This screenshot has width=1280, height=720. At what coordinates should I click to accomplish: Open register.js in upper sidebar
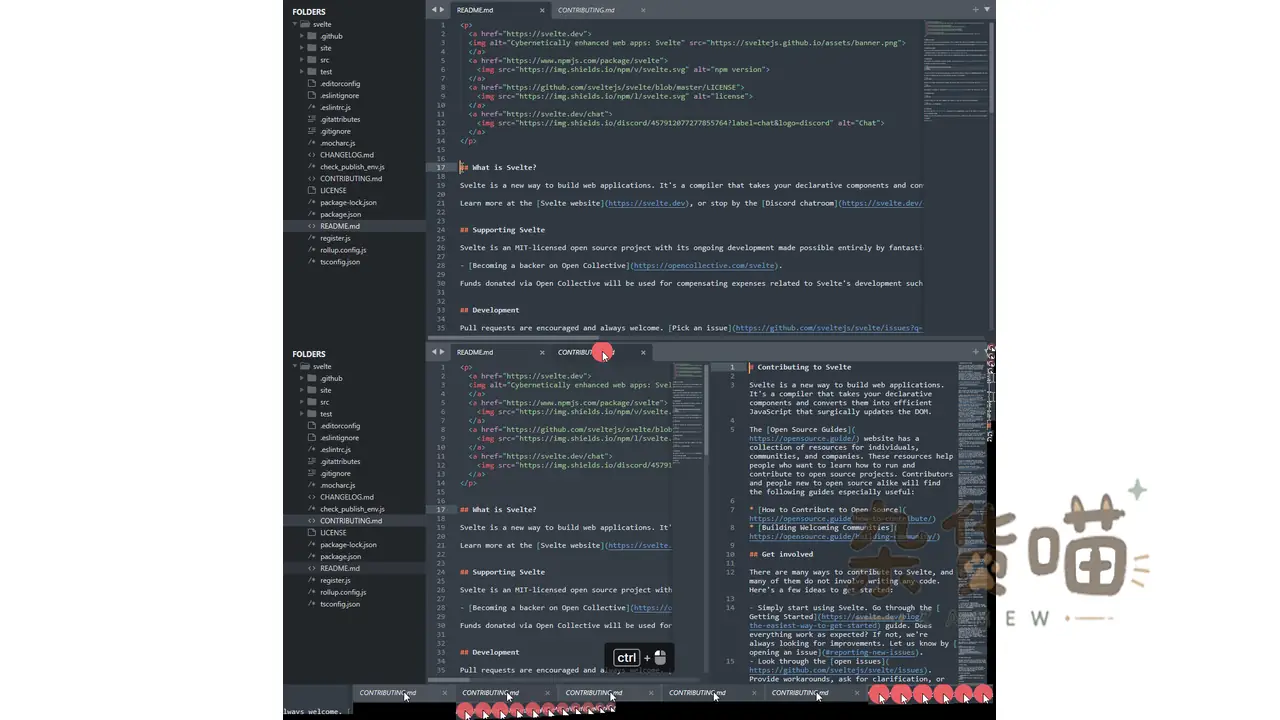(335, 238)
